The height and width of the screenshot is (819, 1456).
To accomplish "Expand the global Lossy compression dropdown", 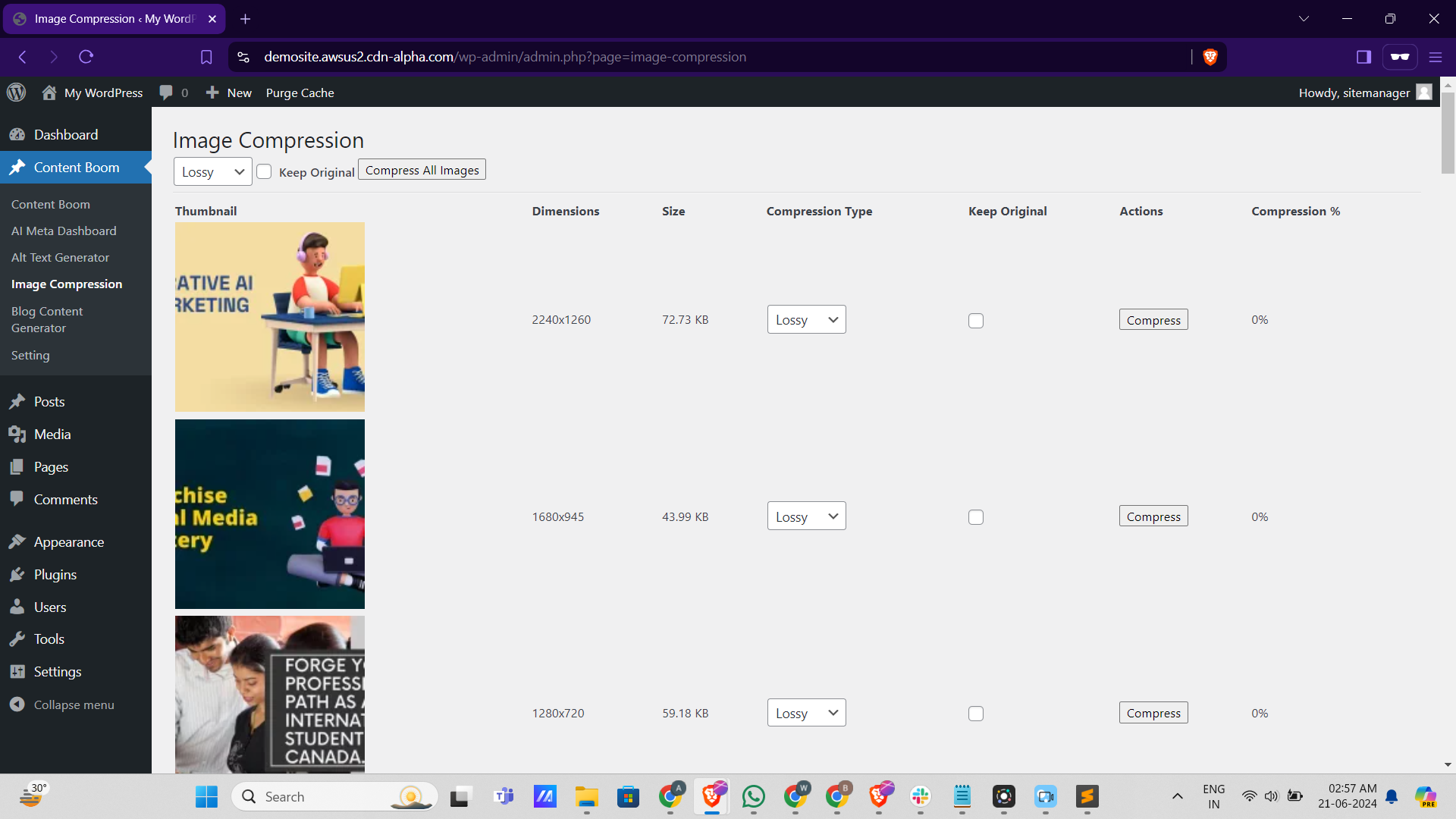I will pyautogui.click(x=213, y=172).
